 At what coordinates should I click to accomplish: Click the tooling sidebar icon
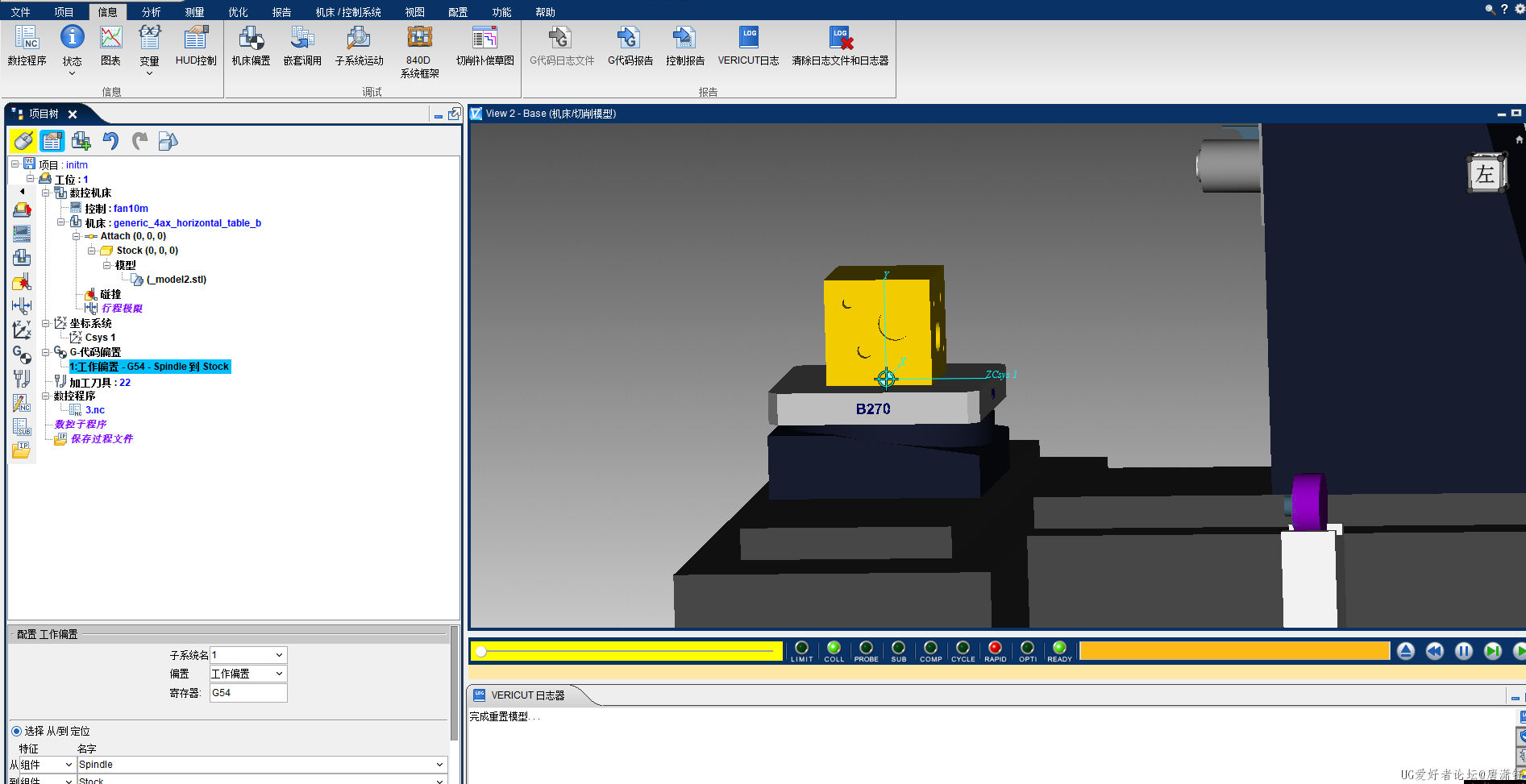[22, 379]
